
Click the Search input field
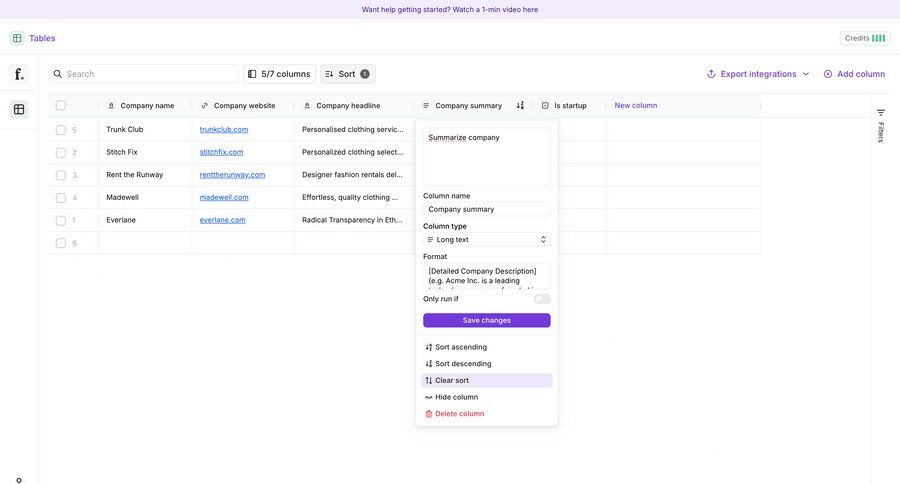pyautogui.click(x=143, y=74)
